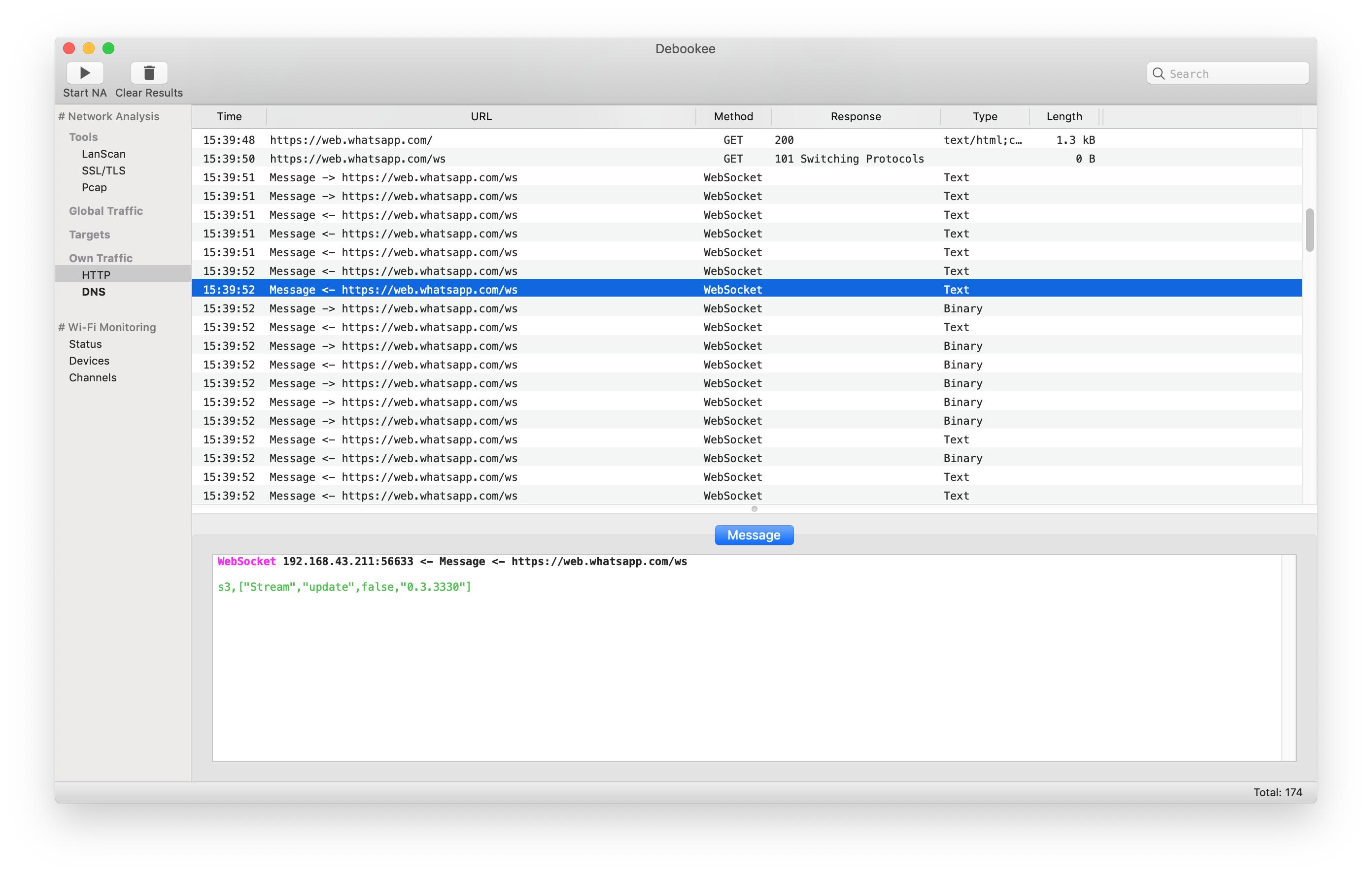Screen dimensions: 1372x876
Task: Select the highlighted 15:39:52 Text message row
Action: (x=747, y=289)
